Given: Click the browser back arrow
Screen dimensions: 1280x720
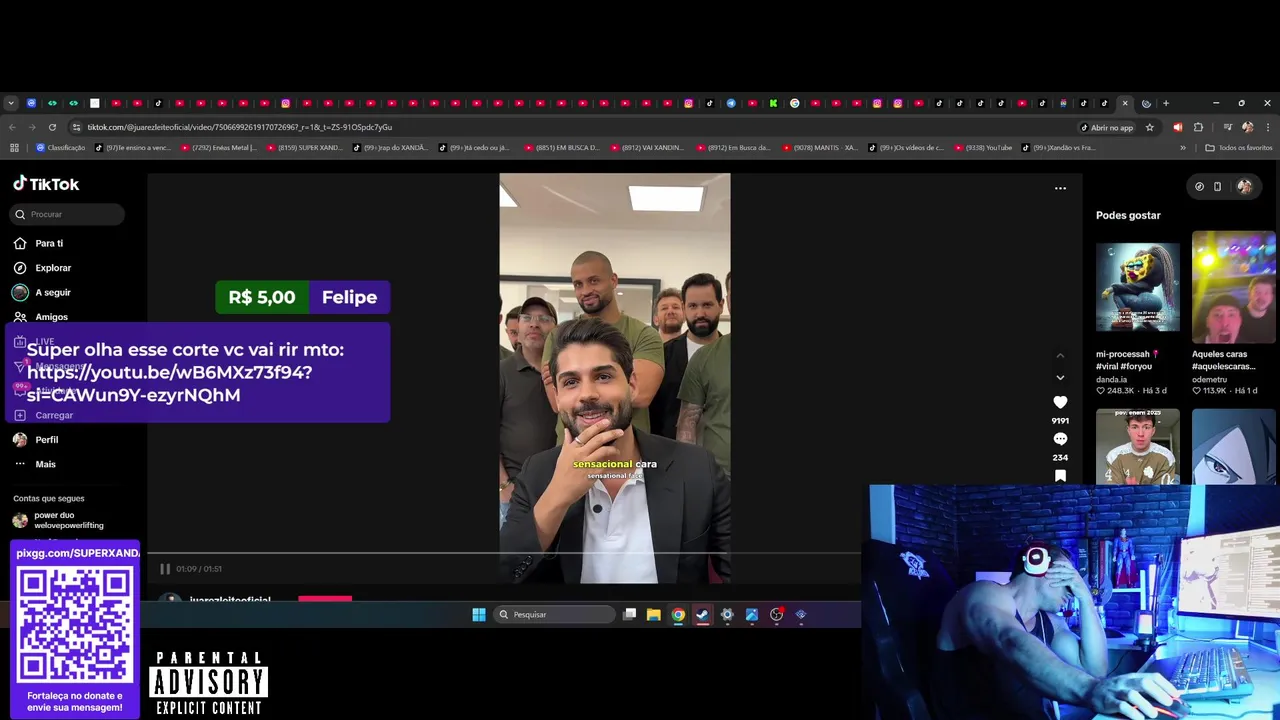Looking at the screenshot, I should point(12,127).
